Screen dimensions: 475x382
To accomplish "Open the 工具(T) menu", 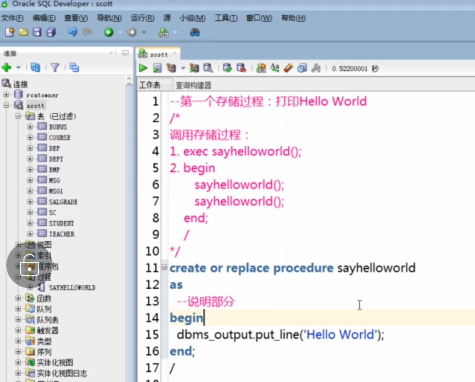I will 226,18.
